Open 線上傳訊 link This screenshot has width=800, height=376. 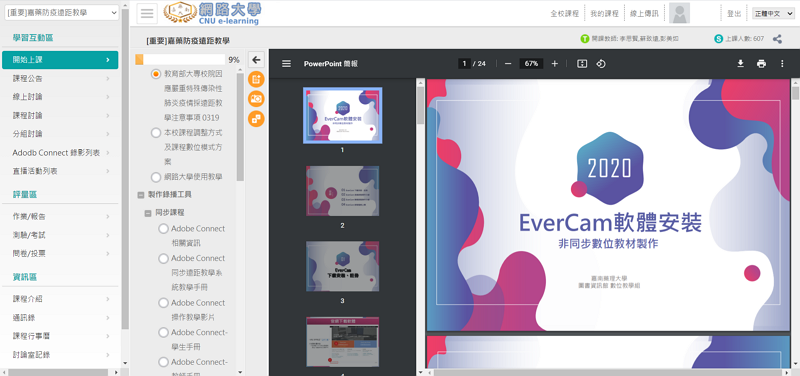[x=644, y=14]
